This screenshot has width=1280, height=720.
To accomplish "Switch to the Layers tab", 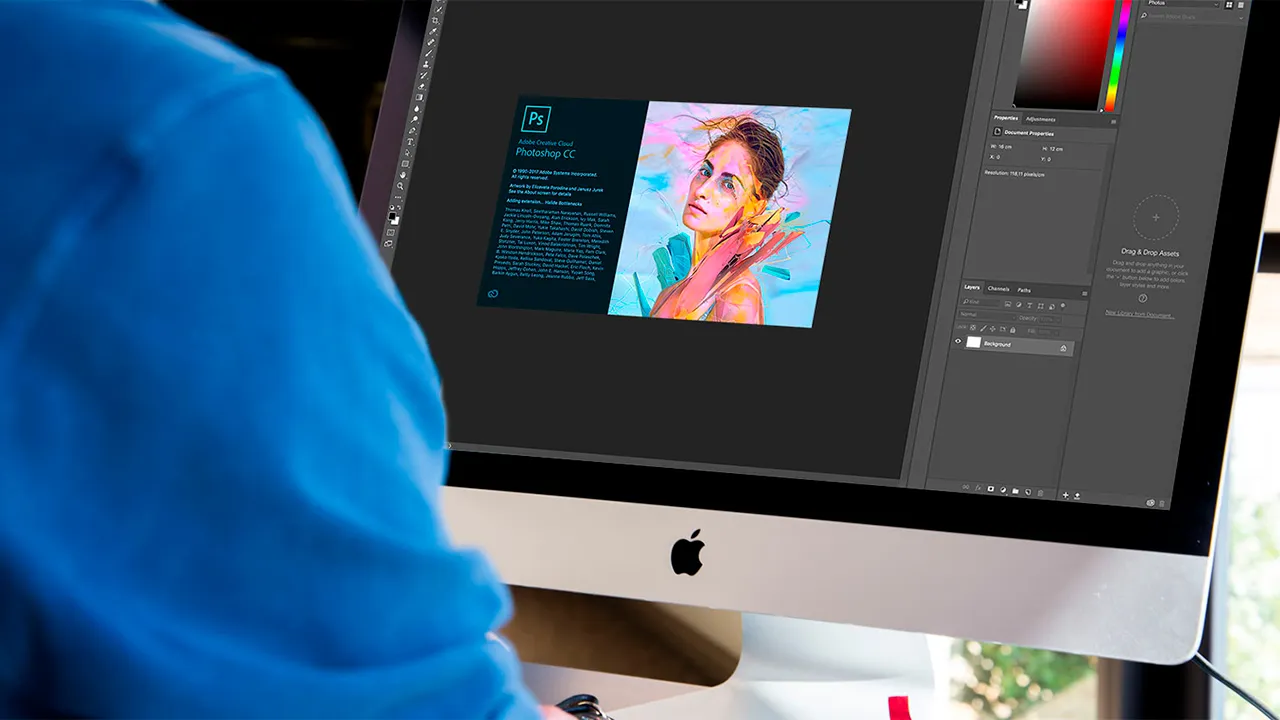I will [x=972, y=287].
